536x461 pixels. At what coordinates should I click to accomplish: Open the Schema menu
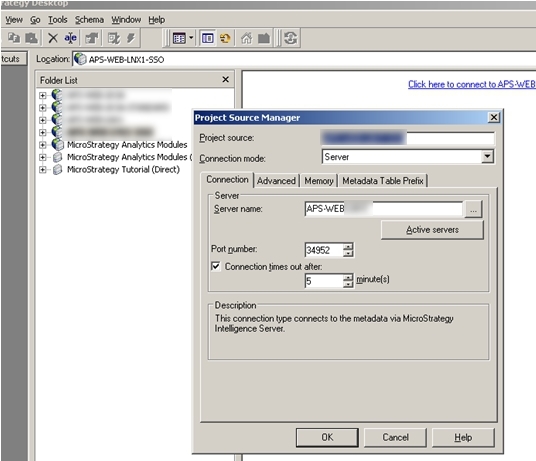pos(89,20)
